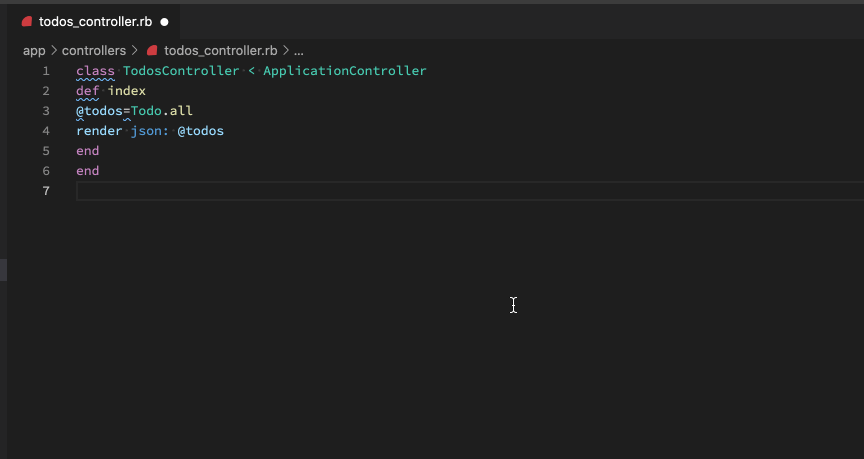Click line number 4 in the gutter
The width and height of the screenshot is (864, 459).
tap(46, 131)
